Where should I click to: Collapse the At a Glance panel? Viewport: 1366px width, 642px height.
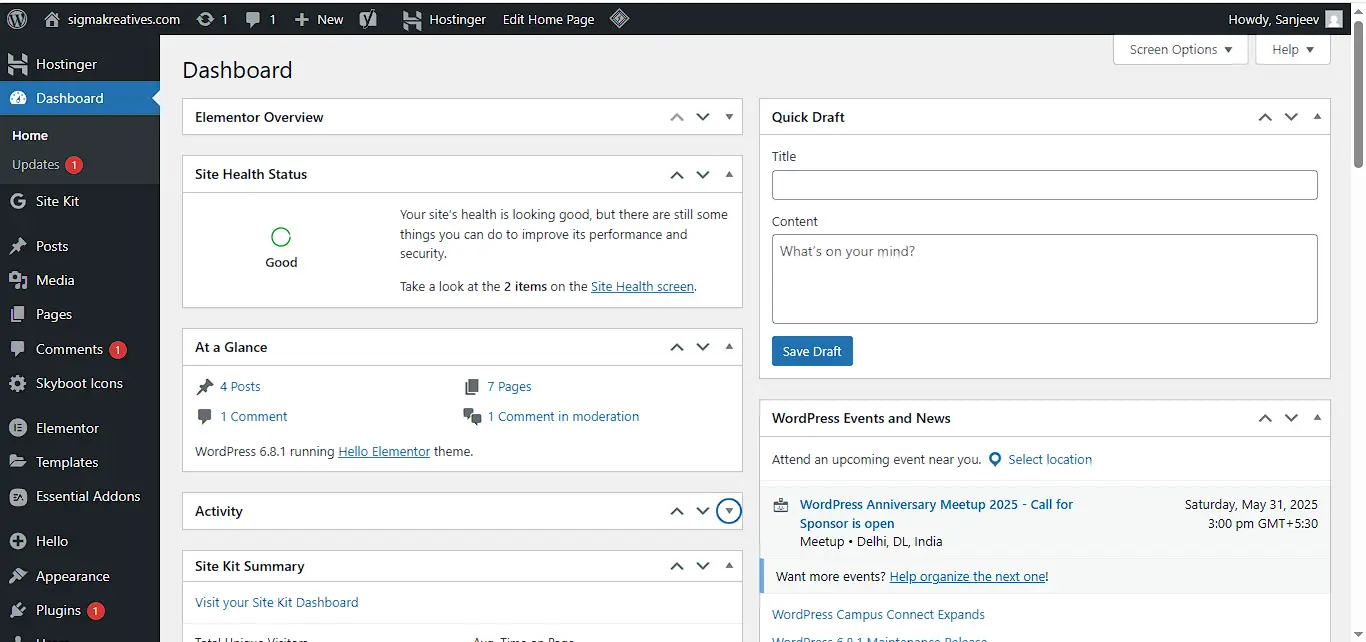(729, 347)
